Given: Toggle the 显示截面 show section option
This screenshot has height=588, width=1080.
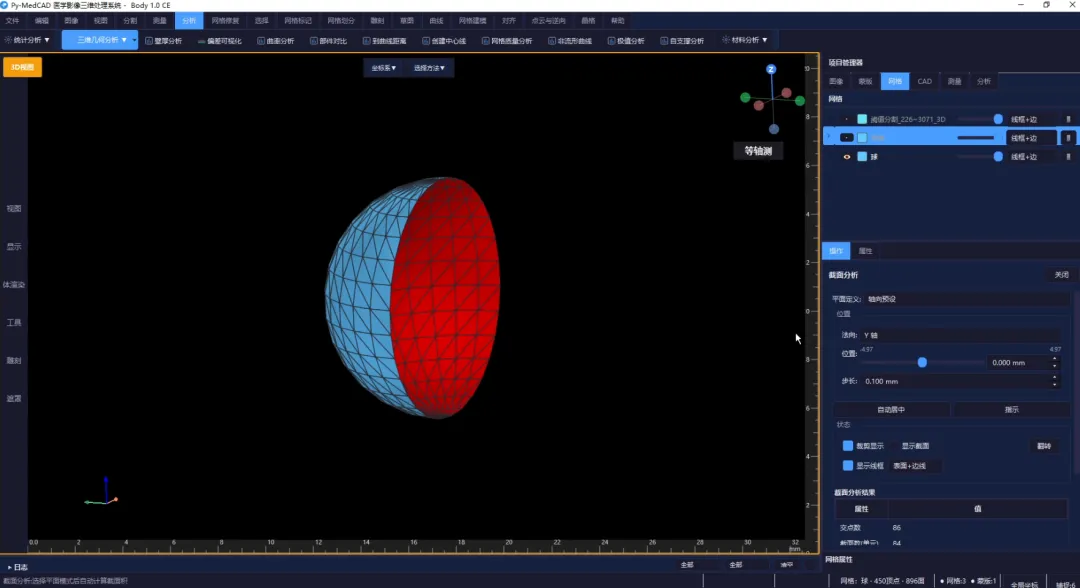Looking at the screenshot, I should [915, 445].
